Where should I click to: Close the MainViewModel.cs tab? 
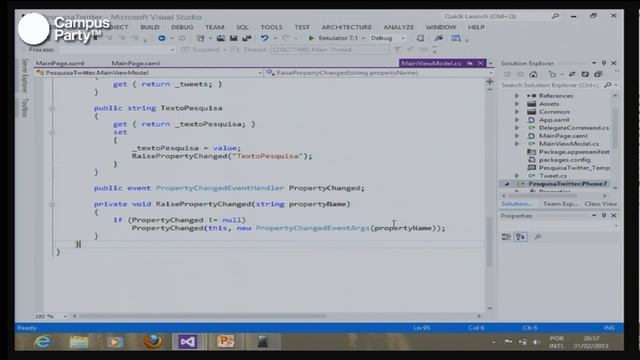point(480,63)
